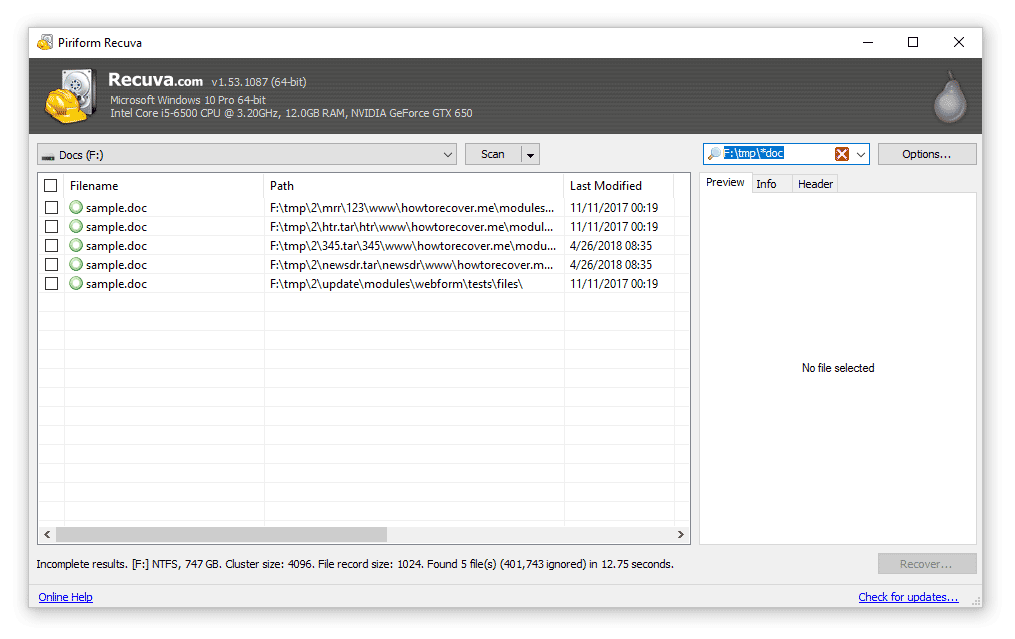Check the sample.doc in mrr\123 path
This screenshot has height=639, width=1015.
pos(51,208)
